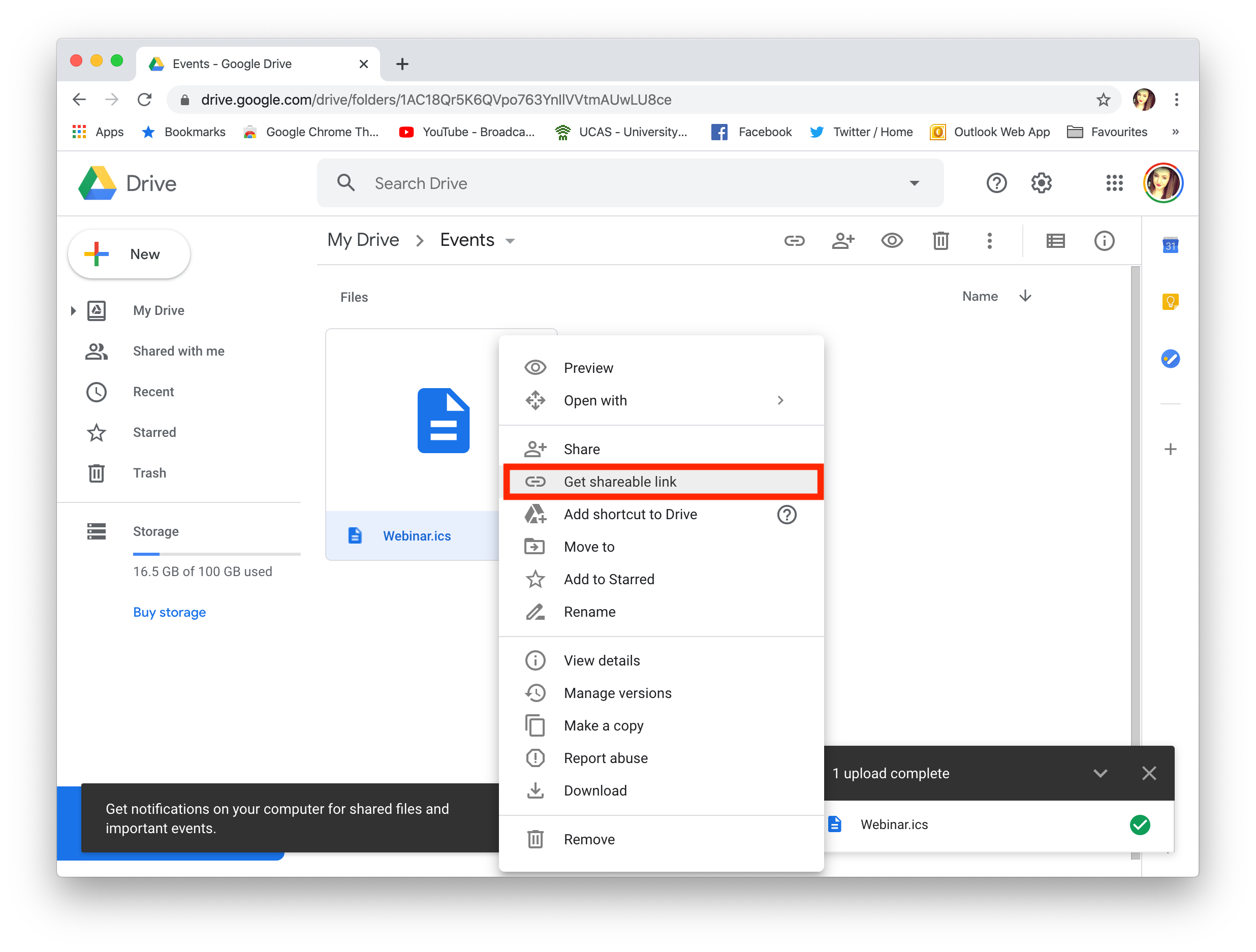Viewport: 1256px width, 952px height.
Task: Bookmark this page with the star icon
Action: (x=1103, y=100)
